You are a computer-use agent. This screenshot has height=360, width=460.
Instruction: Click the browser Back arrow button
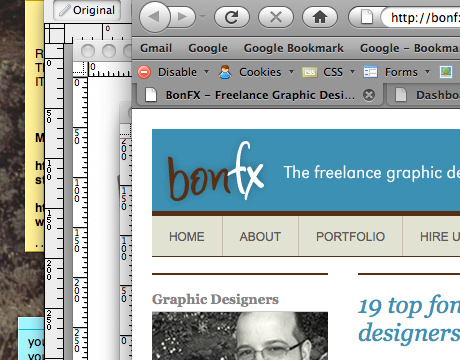pyautogui.click(x=154, y=17)
